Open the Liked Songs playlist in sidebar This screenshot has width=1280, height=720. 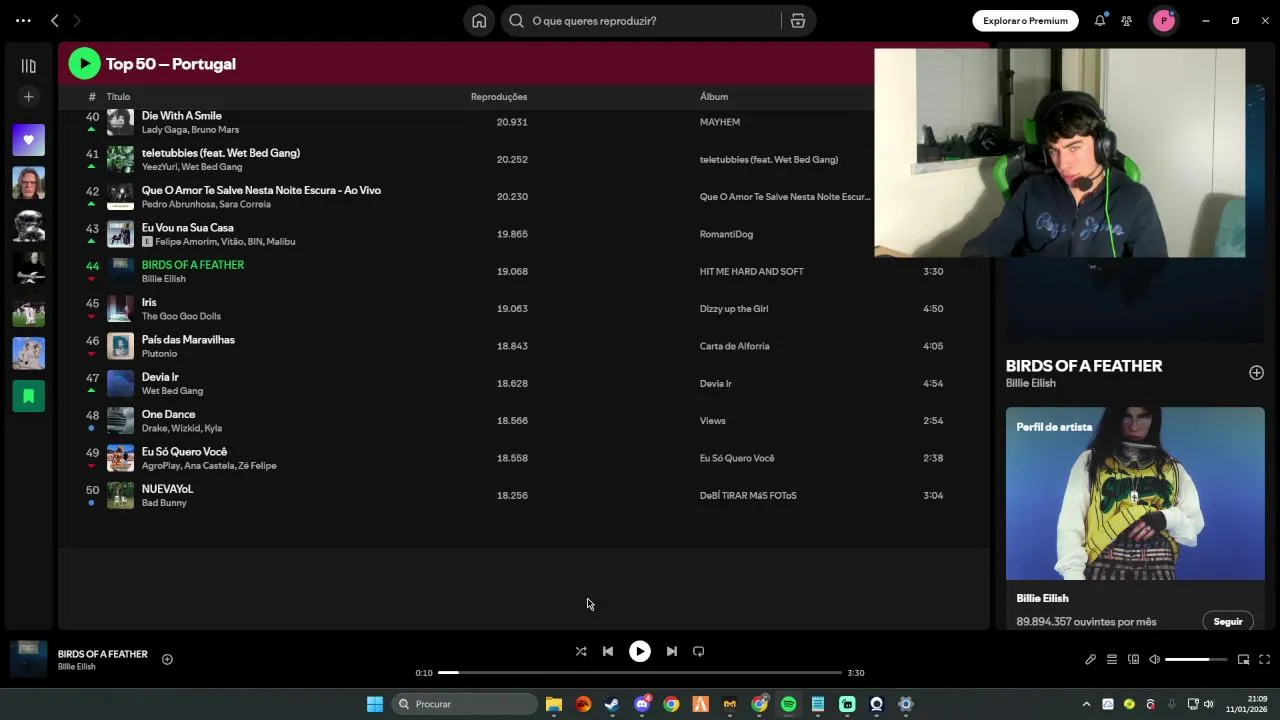pyautogui.click(x=28, y=140)
